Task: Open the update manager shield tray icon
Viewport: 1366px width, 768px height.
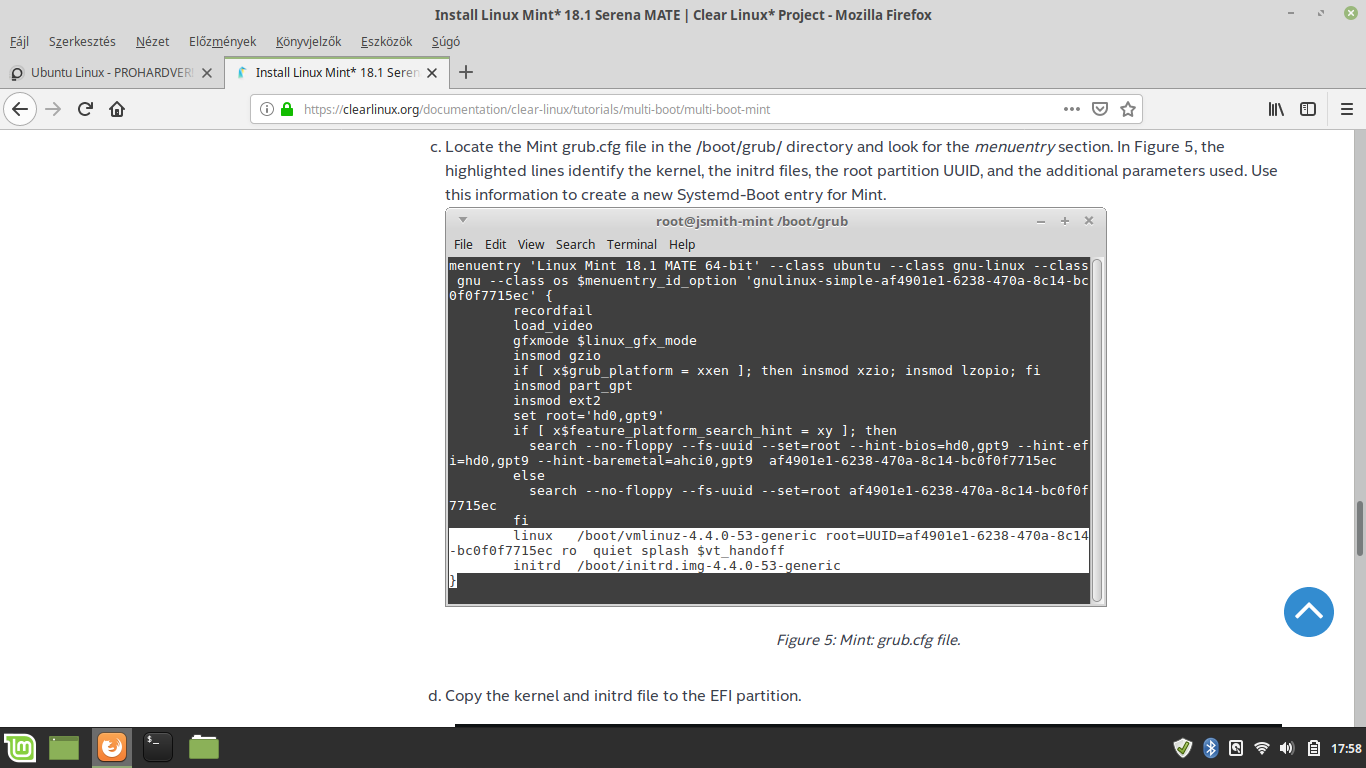Action: point(1183,747)
